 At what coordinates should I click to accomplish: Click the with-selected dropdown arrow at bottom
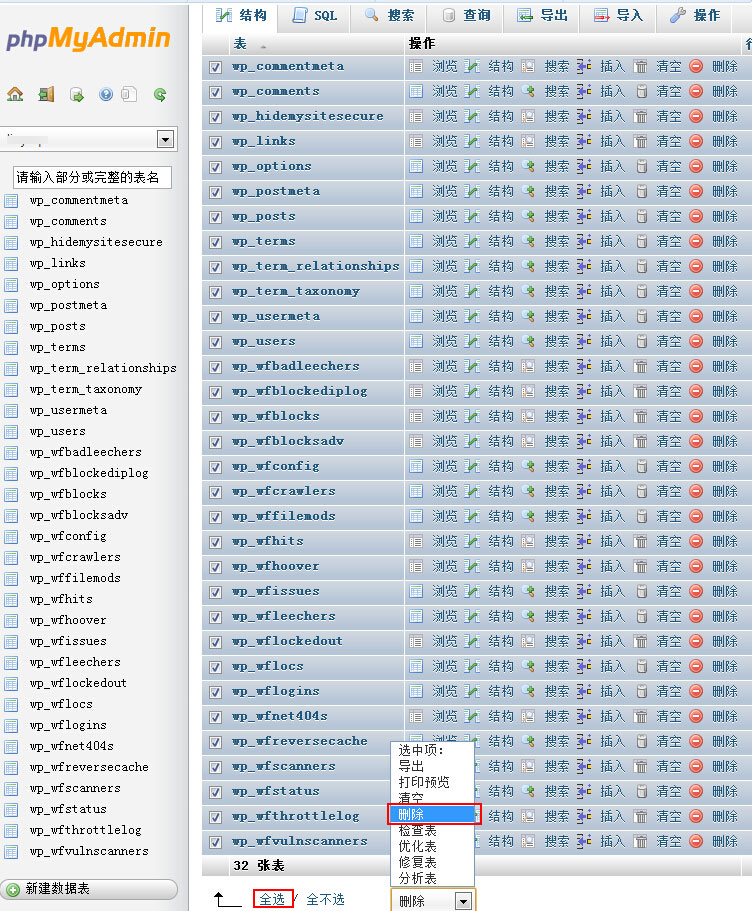pyautogui.click(x=462, y=901)
